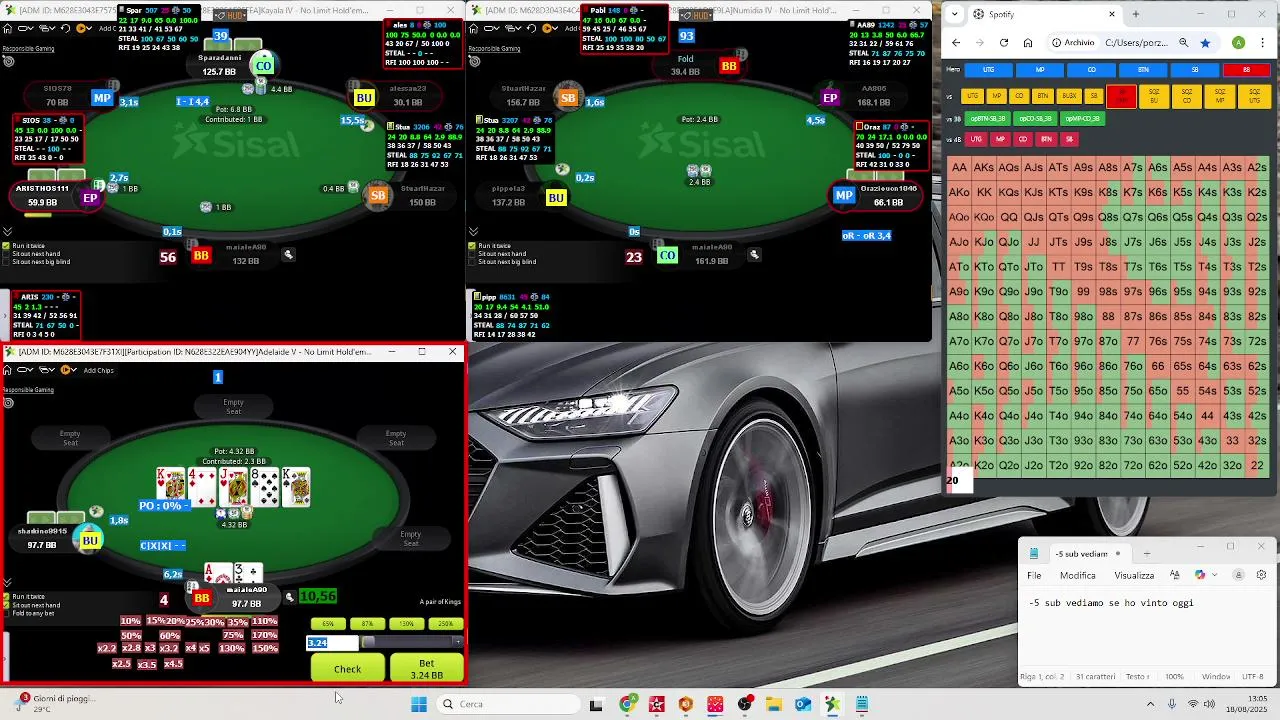Open the Chrome zoom magnifier icon
Image resolution: width=1280 pixels, height=720 pixels.
1184,43
